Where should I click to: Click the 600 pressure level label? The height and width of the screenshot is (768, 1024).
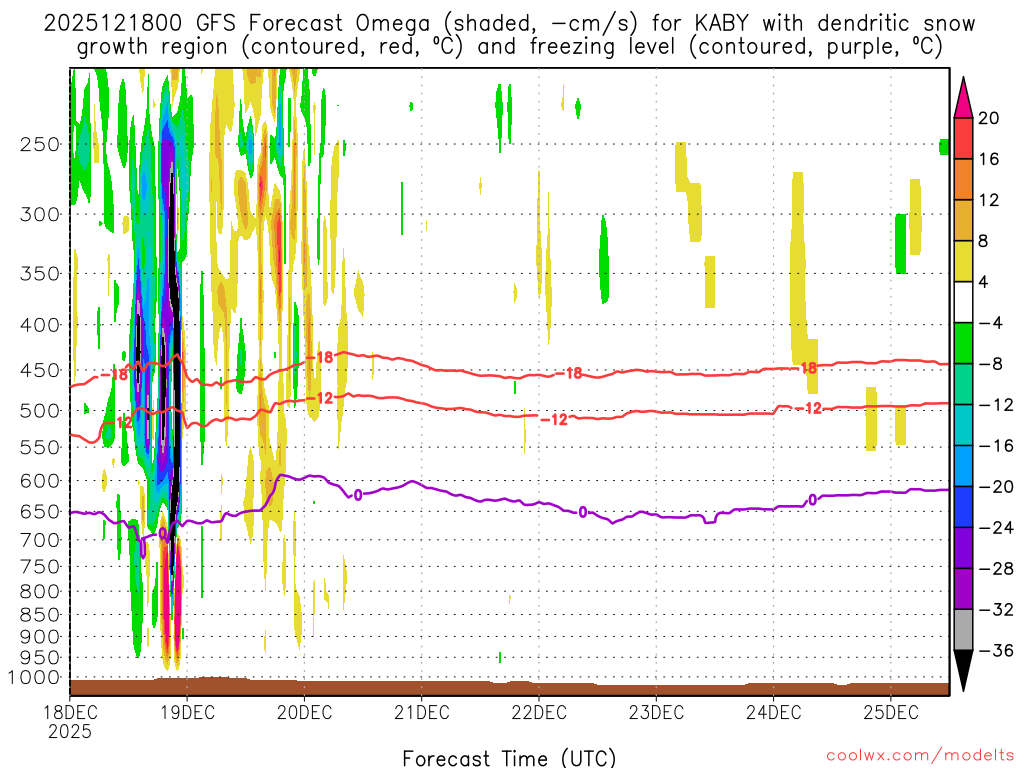click(40, 481)
